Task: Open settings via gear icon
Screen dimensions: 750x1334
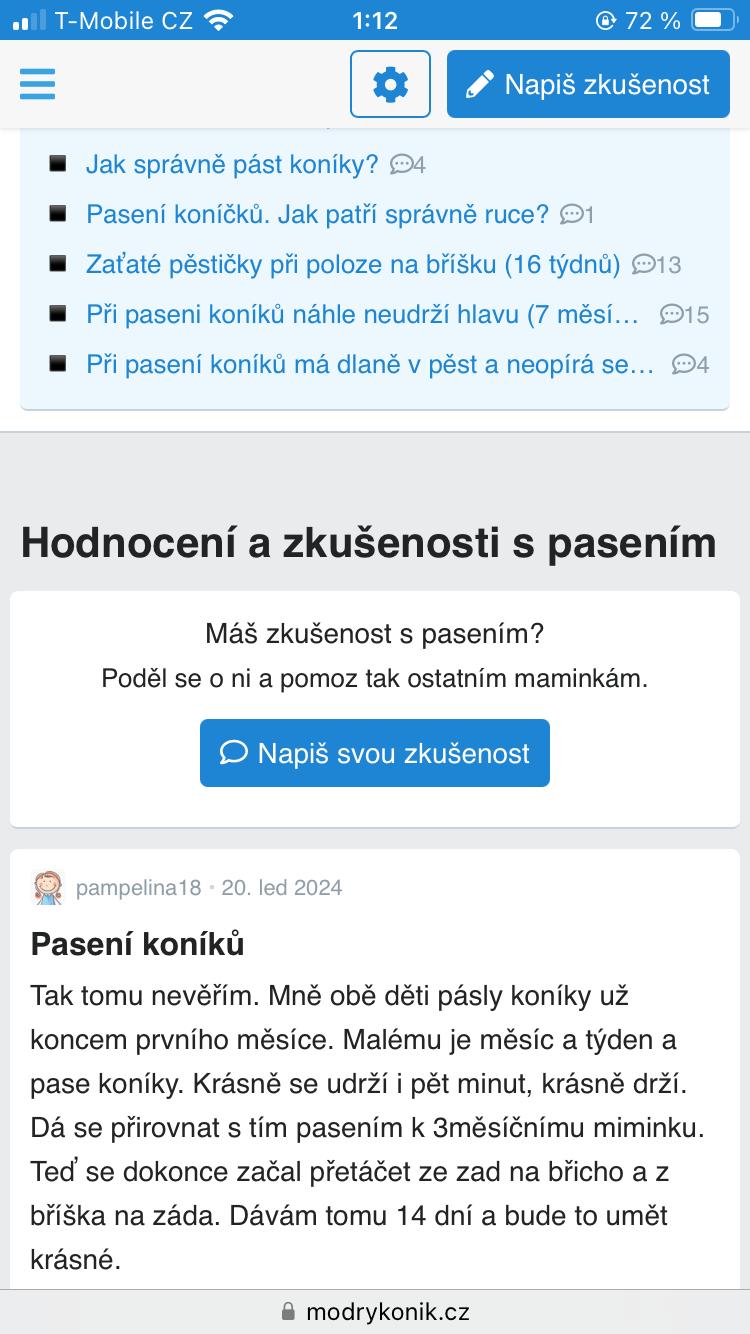Action: click(x=390, y=84)
